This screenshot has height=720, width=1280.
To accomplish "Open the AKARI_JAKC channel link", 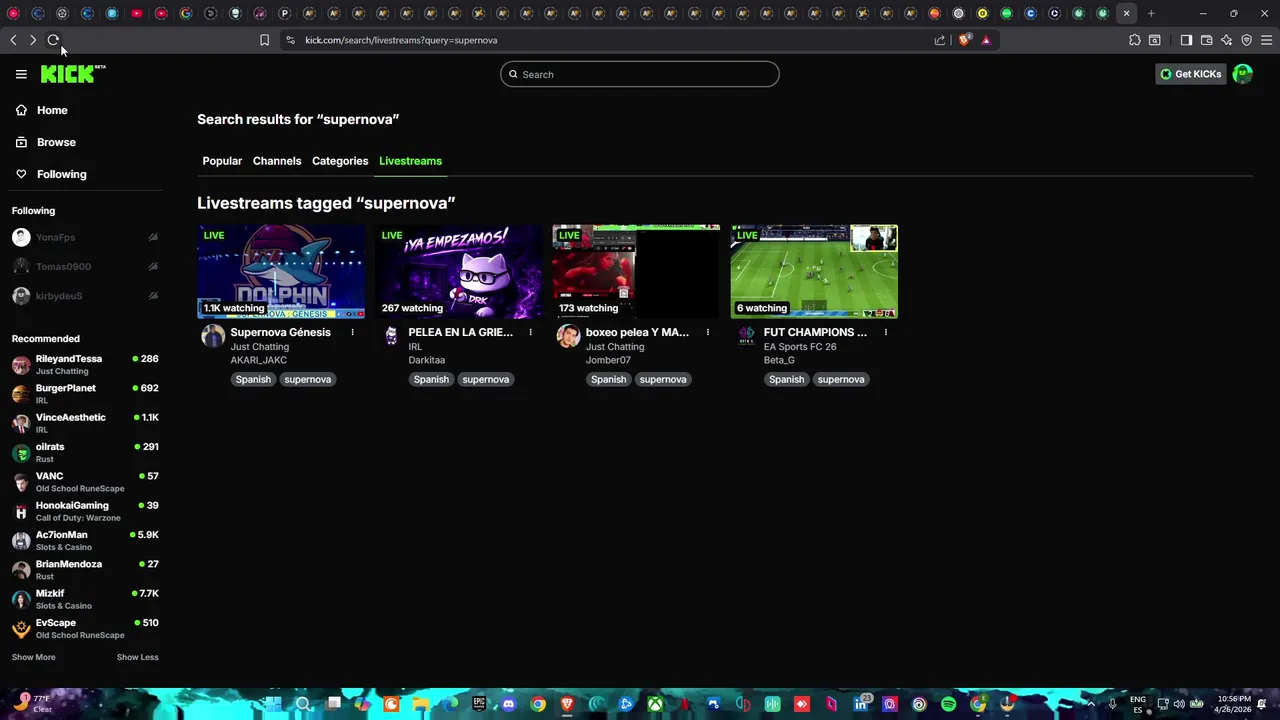I will (258, 360).
